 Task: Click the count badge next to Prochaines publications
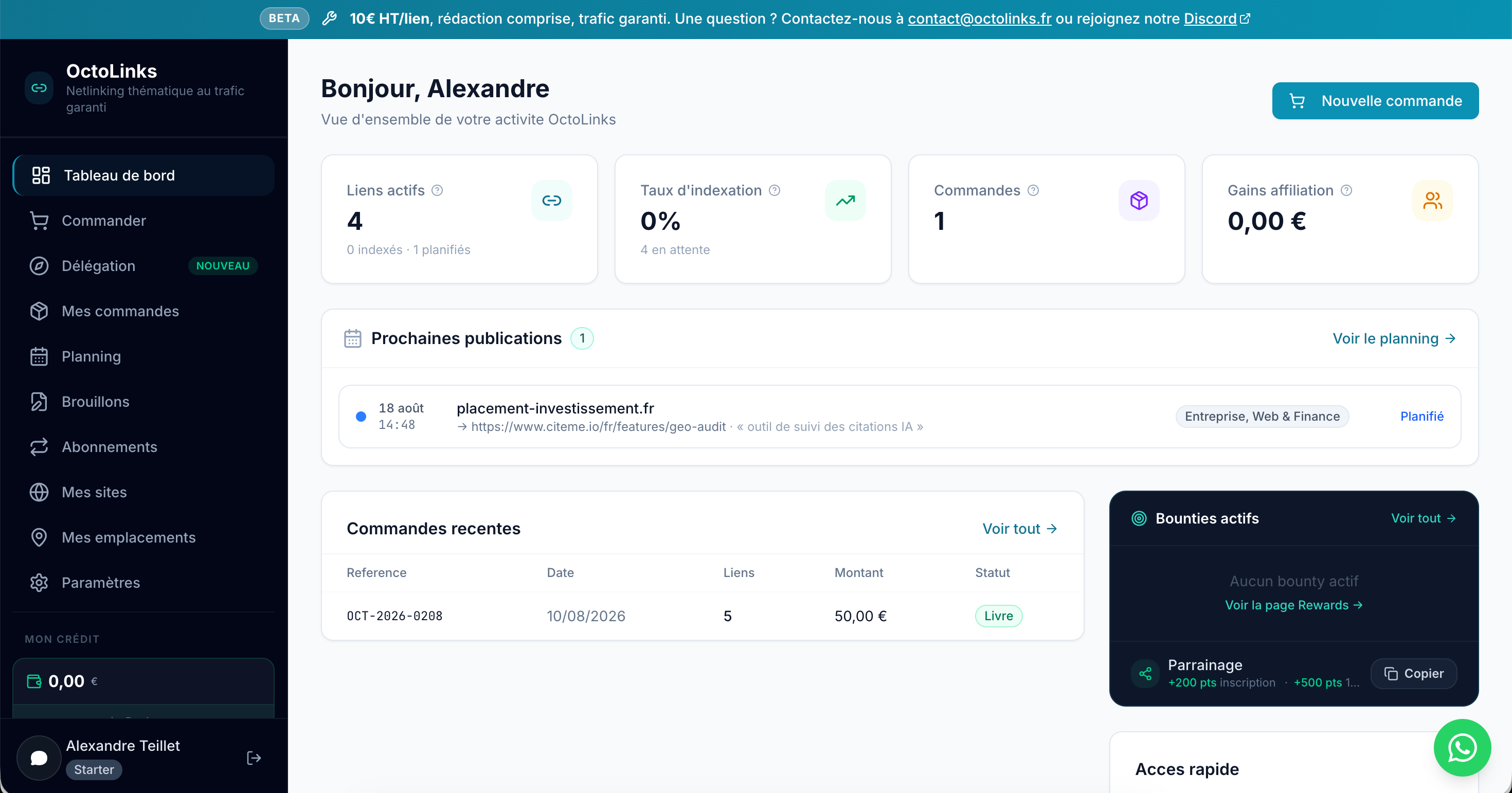coord(582,339)
